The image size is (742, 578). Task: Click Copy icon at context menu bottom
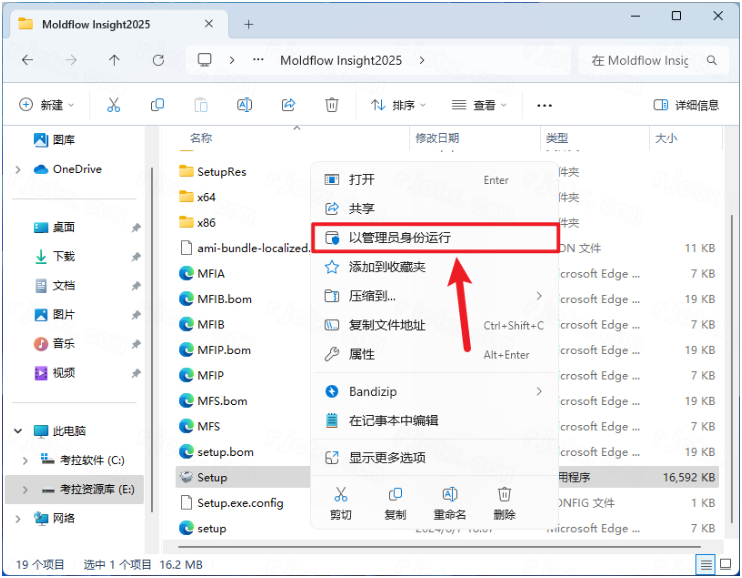coord(395,502)
